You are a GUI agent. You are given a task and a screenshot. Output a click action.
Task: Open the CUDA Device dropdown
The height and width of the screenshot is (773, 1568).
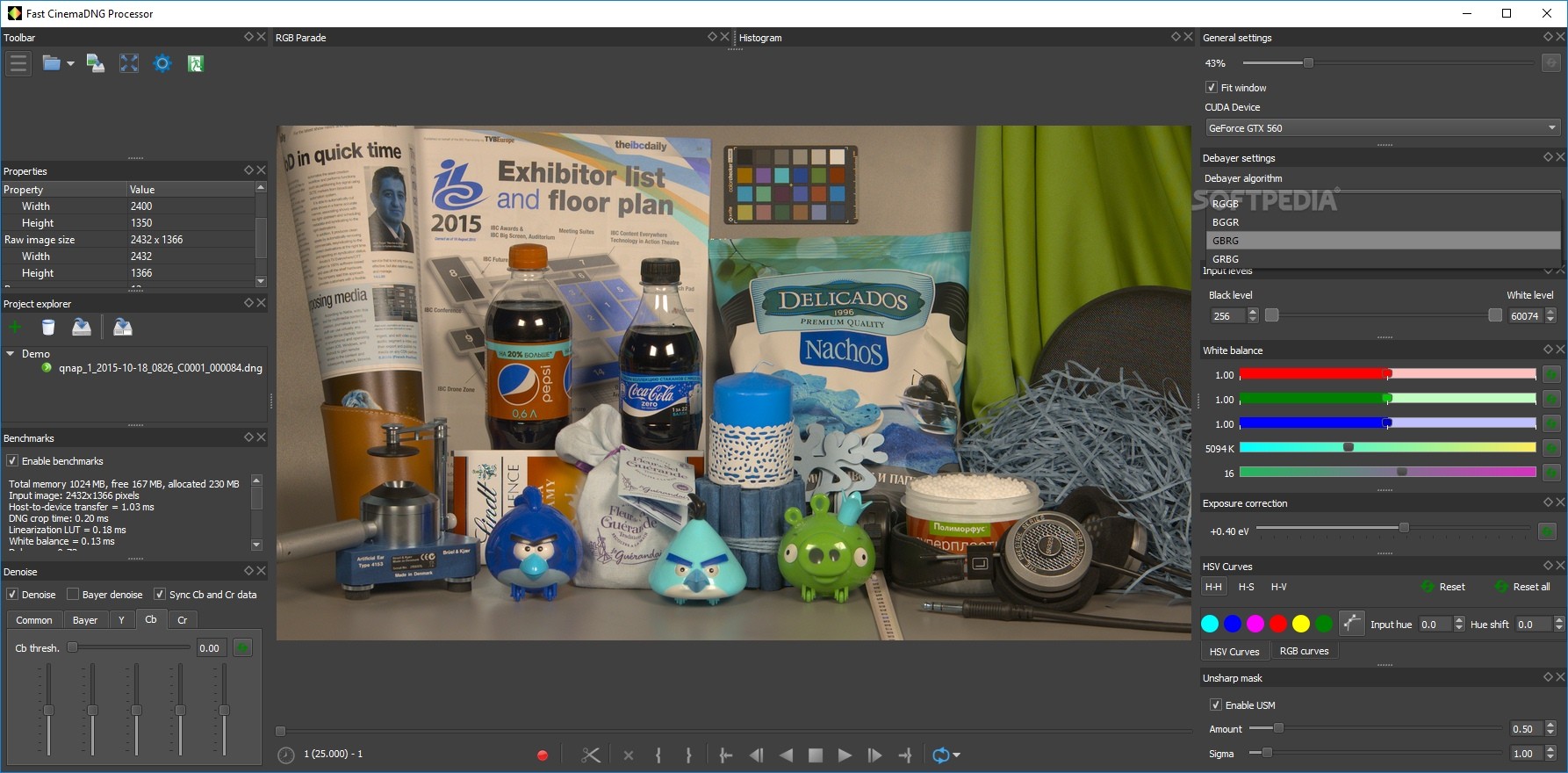(x=1383, y=128)
